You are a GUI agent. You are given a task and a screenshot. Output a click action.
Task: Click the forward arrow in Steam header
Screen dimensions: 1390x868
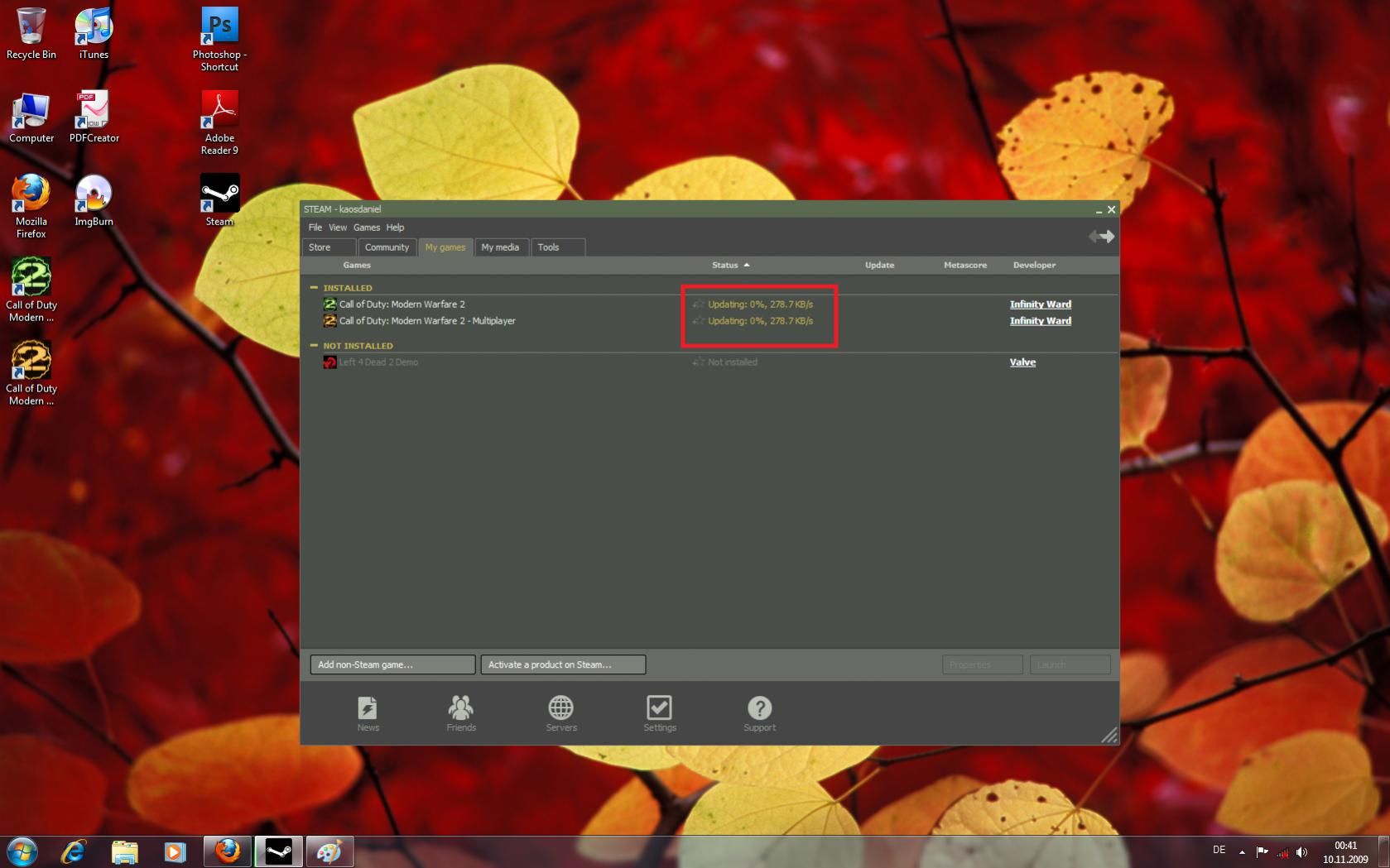click(1108, 237)
